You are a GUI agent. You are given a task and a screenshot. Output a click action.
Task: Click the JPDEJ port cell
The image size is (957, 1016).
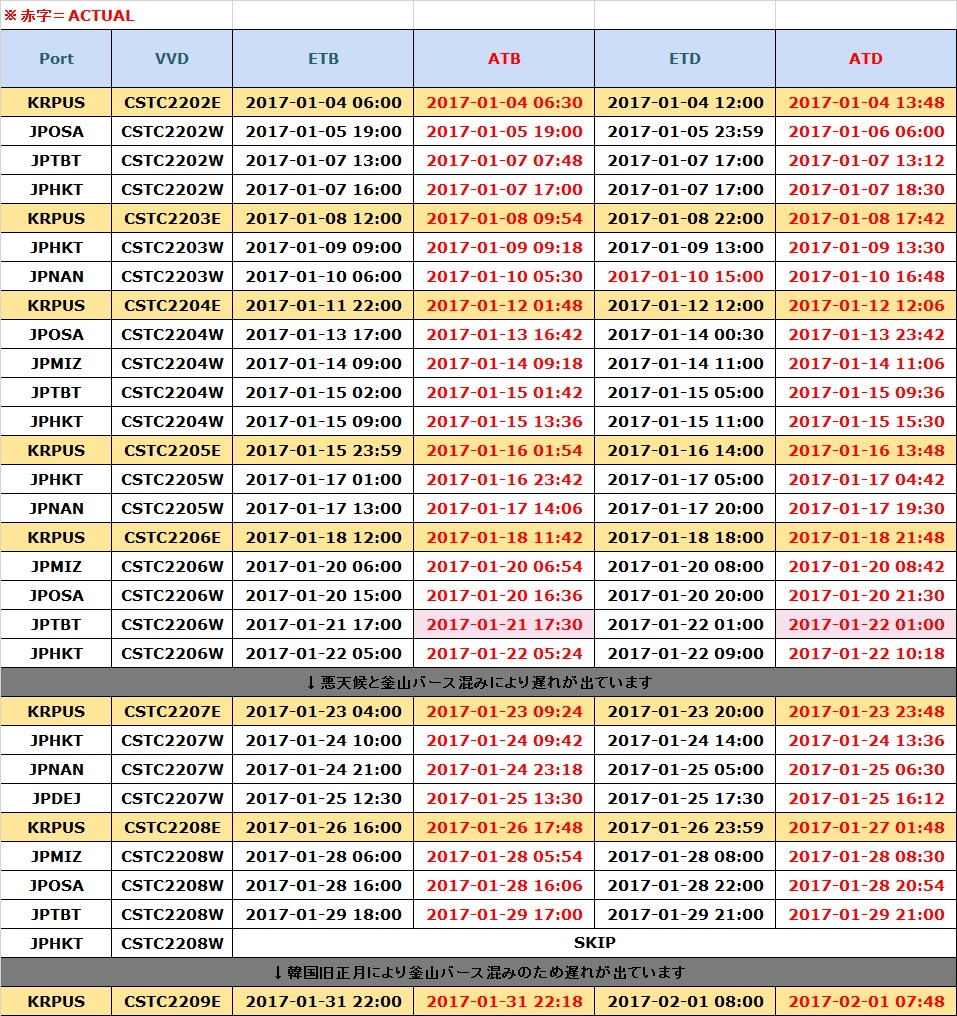pyautogui.click(x=56, y=798)
